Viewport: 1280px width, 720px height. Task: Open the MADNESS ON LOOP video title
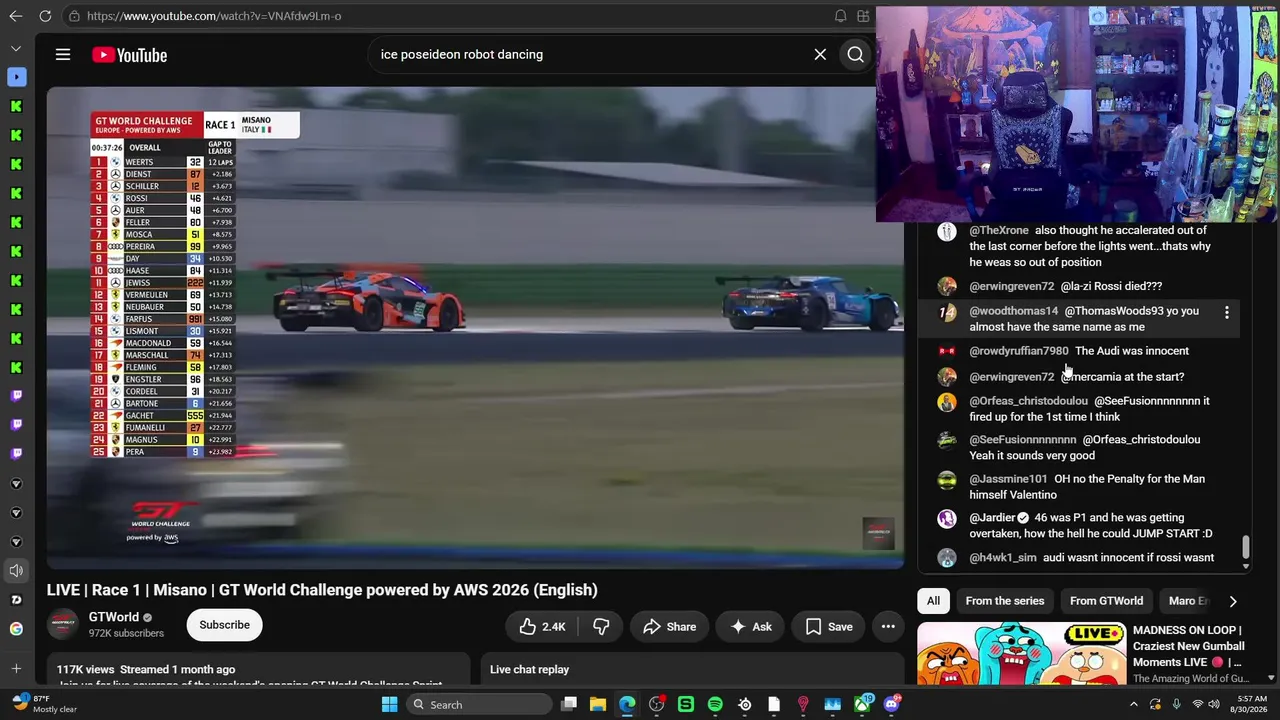pyautogui.click(x=1190, y=646)
